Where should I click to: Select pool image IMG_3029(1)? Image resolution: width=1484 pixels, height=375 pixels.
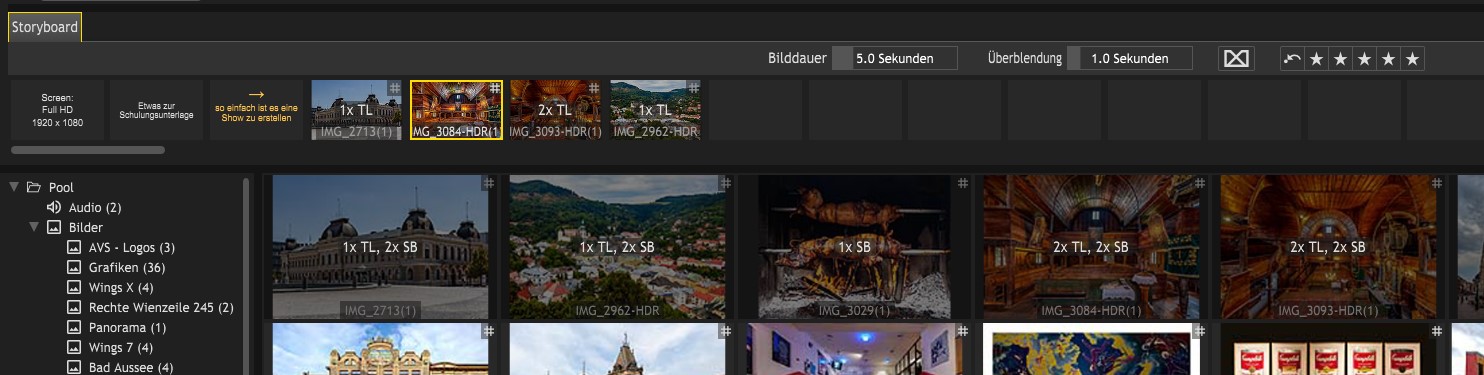click(x=854, y=247)
